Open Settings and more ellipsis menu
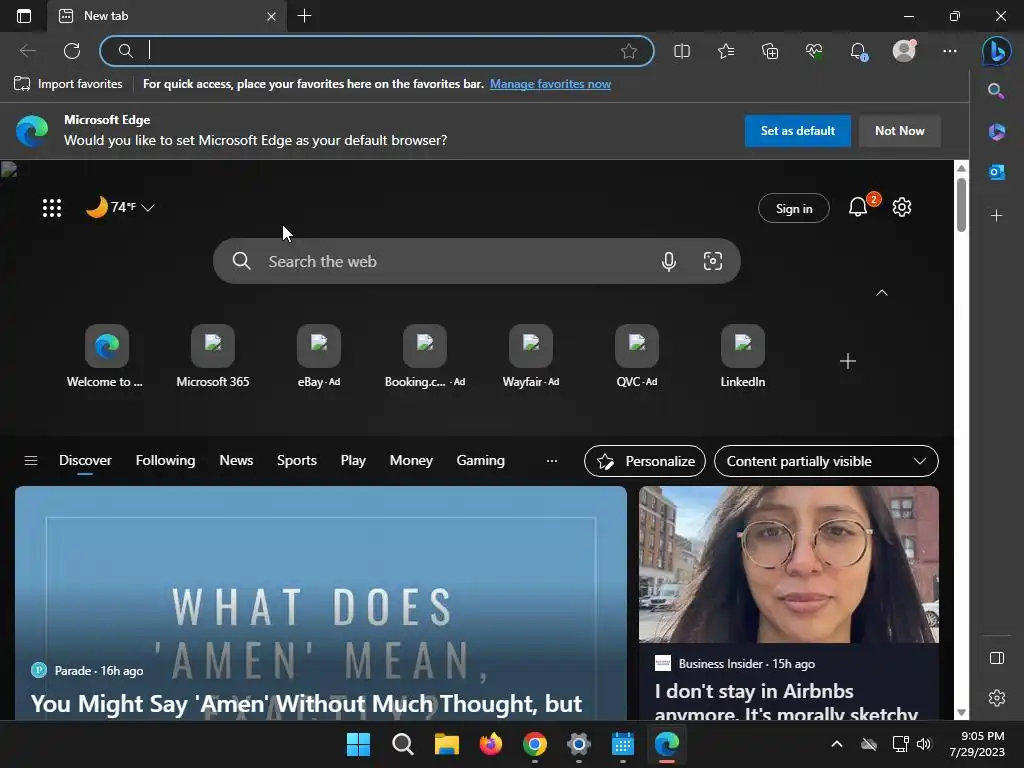 [x=950, y=51]
